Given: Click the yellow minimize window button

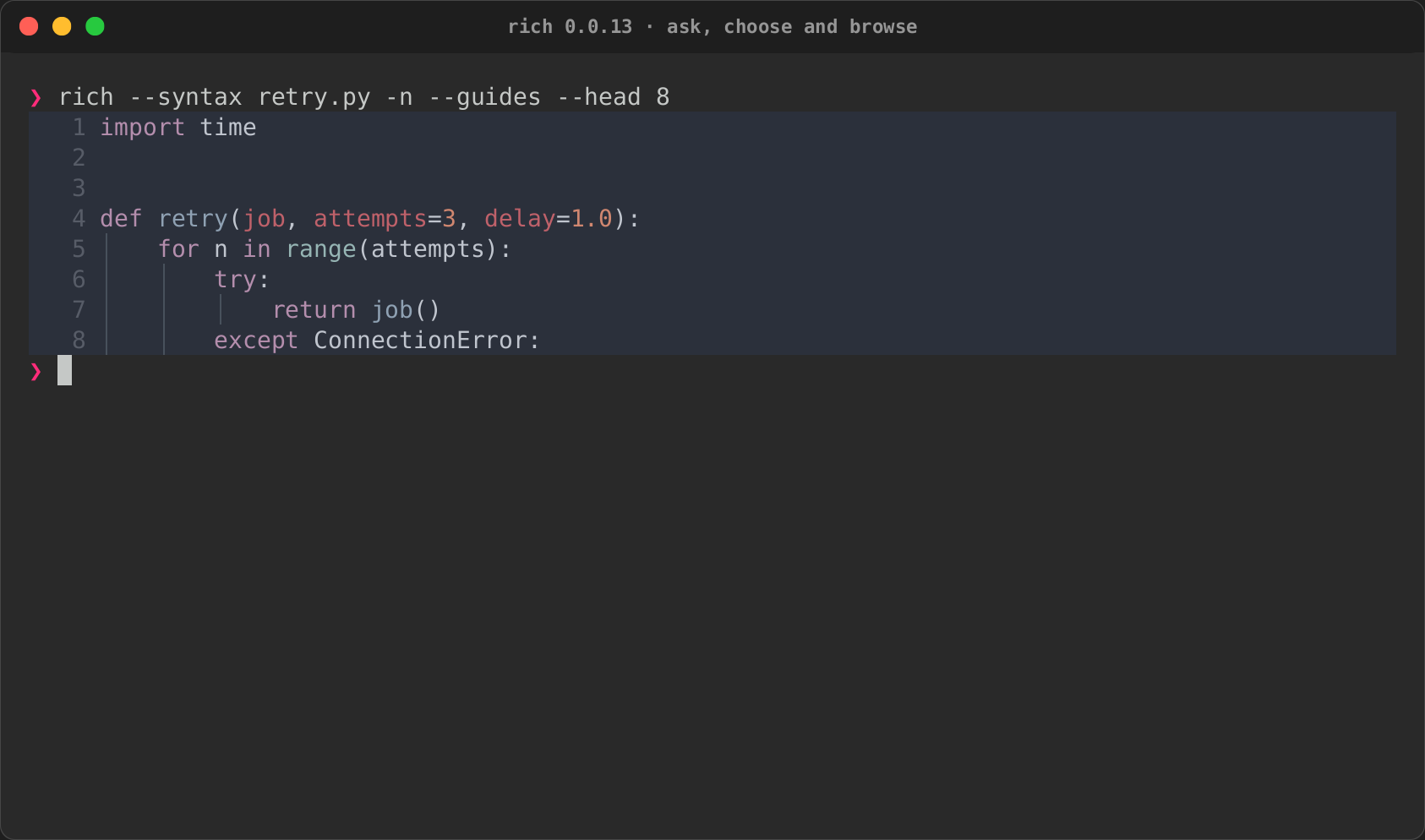Looking at the screenshot, I should (62, 26).
